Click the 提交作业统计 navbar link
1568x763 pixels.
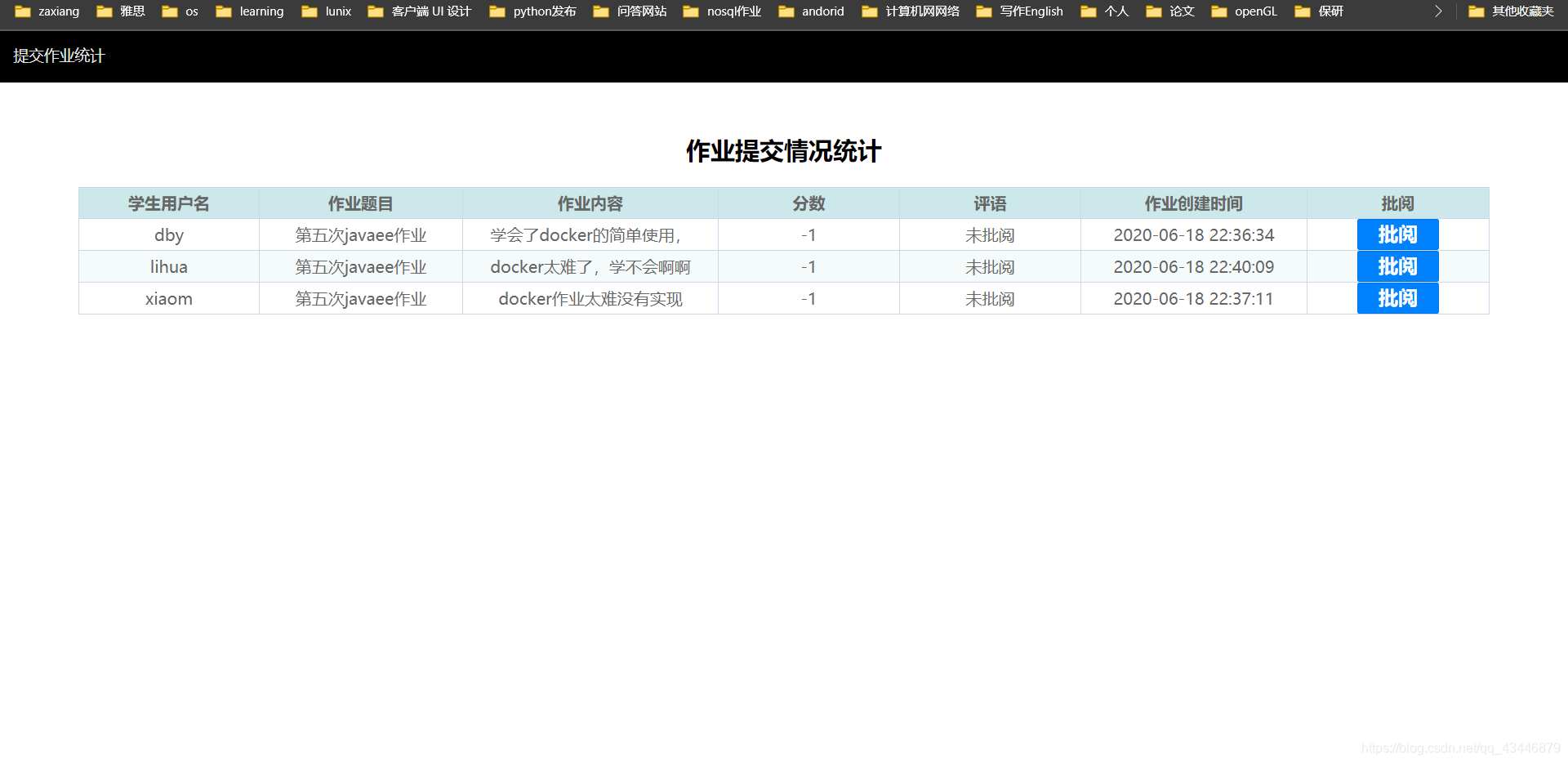59,56
